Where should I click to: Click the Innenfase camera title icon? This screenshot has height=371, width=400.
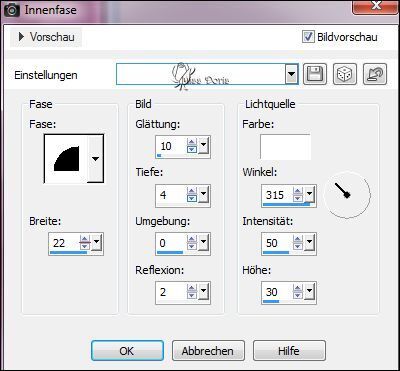(x=11, y=10)
